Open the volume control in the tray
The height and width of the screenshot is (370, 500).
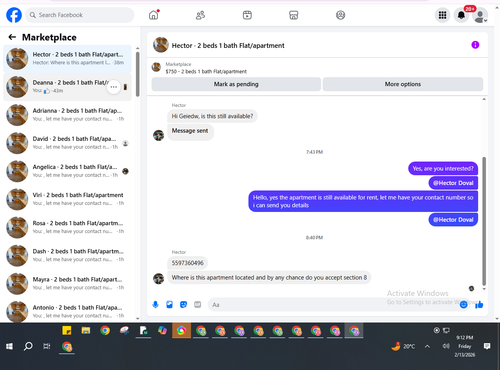(446, 346)
